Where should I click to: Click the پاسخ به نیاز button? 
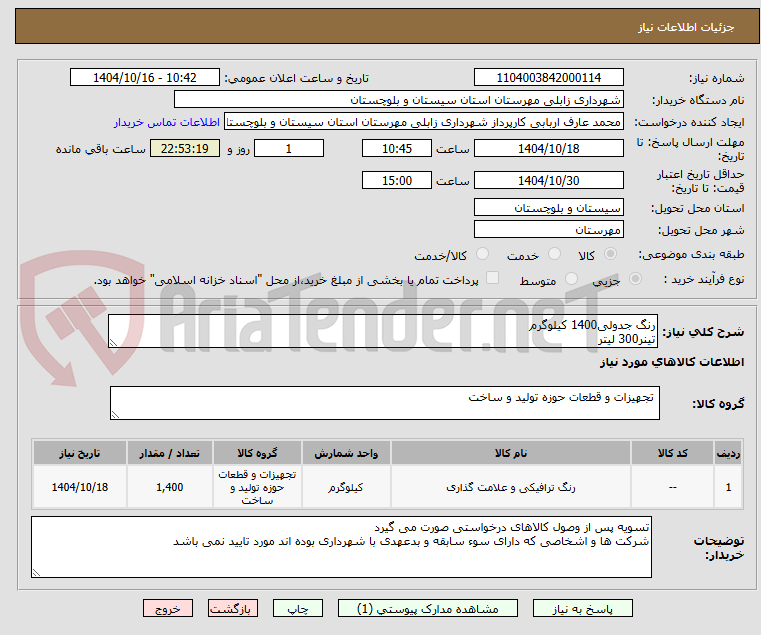tap(582, 608)
